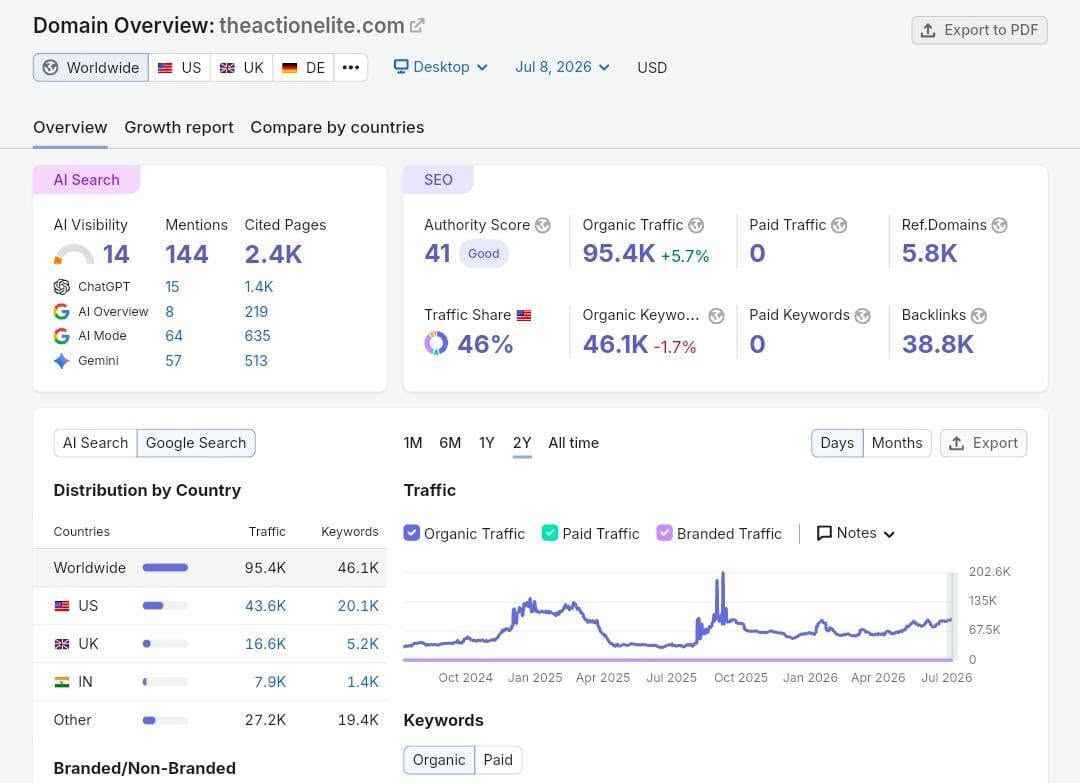This screenshot has height=783, width=1080.
Task: Click the ChatGPT logo icon
Action: pyautogui.click(x=62, y=286)
